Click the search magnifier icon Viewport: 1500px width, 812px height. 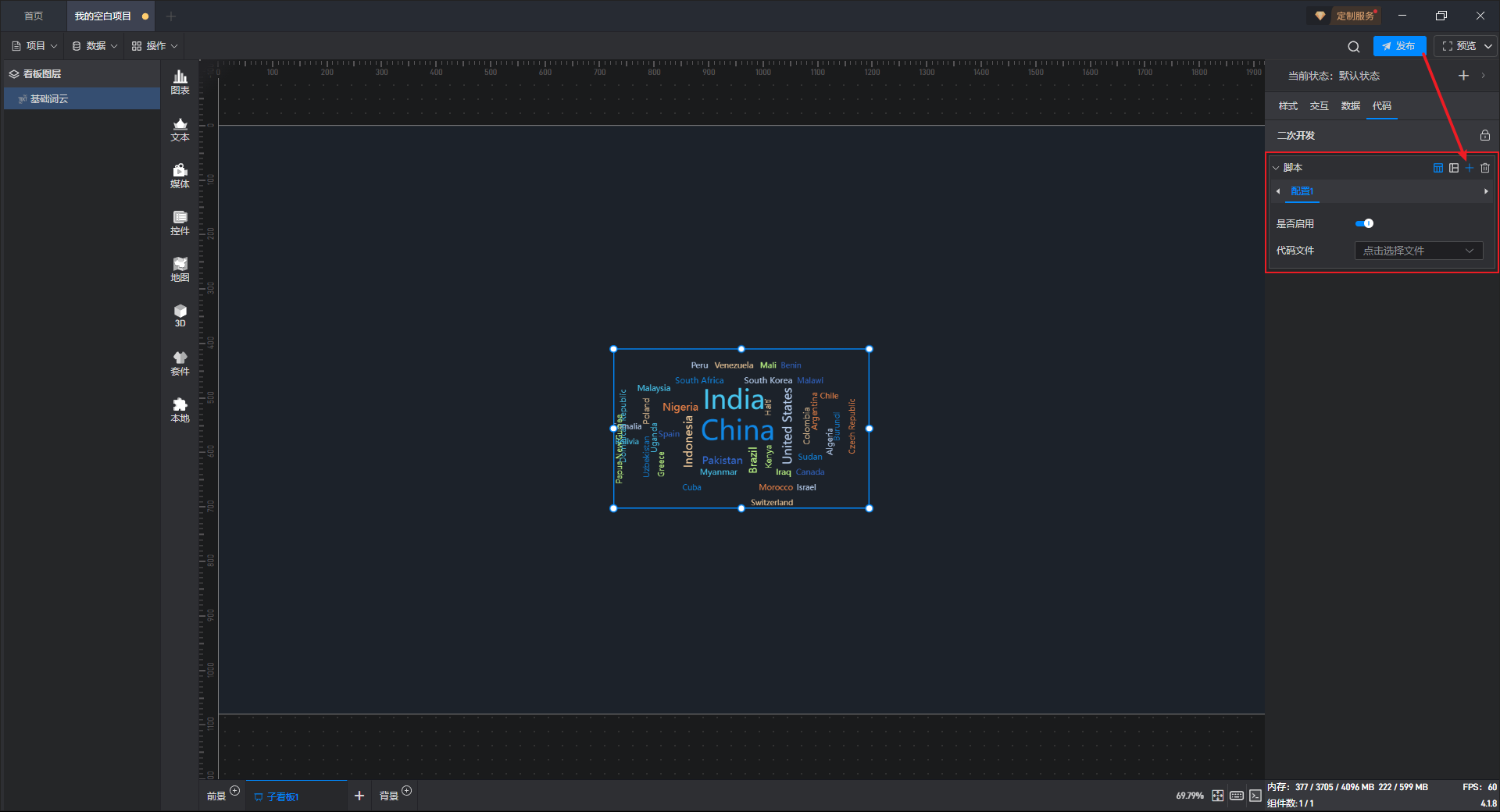(1353, 47)
